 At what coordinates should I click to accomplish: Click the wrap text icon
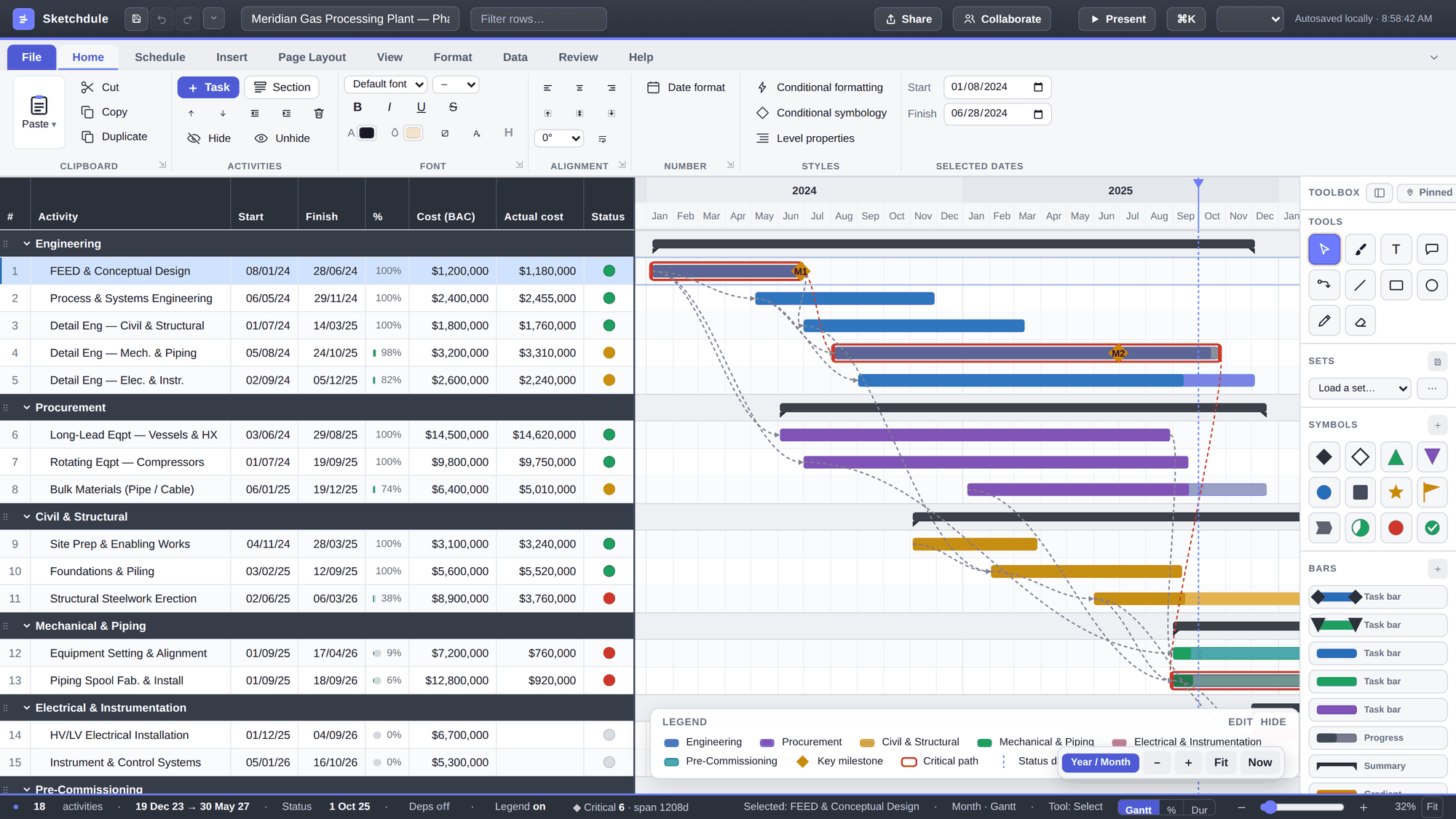pyautogui.click(x=602, y=138)
